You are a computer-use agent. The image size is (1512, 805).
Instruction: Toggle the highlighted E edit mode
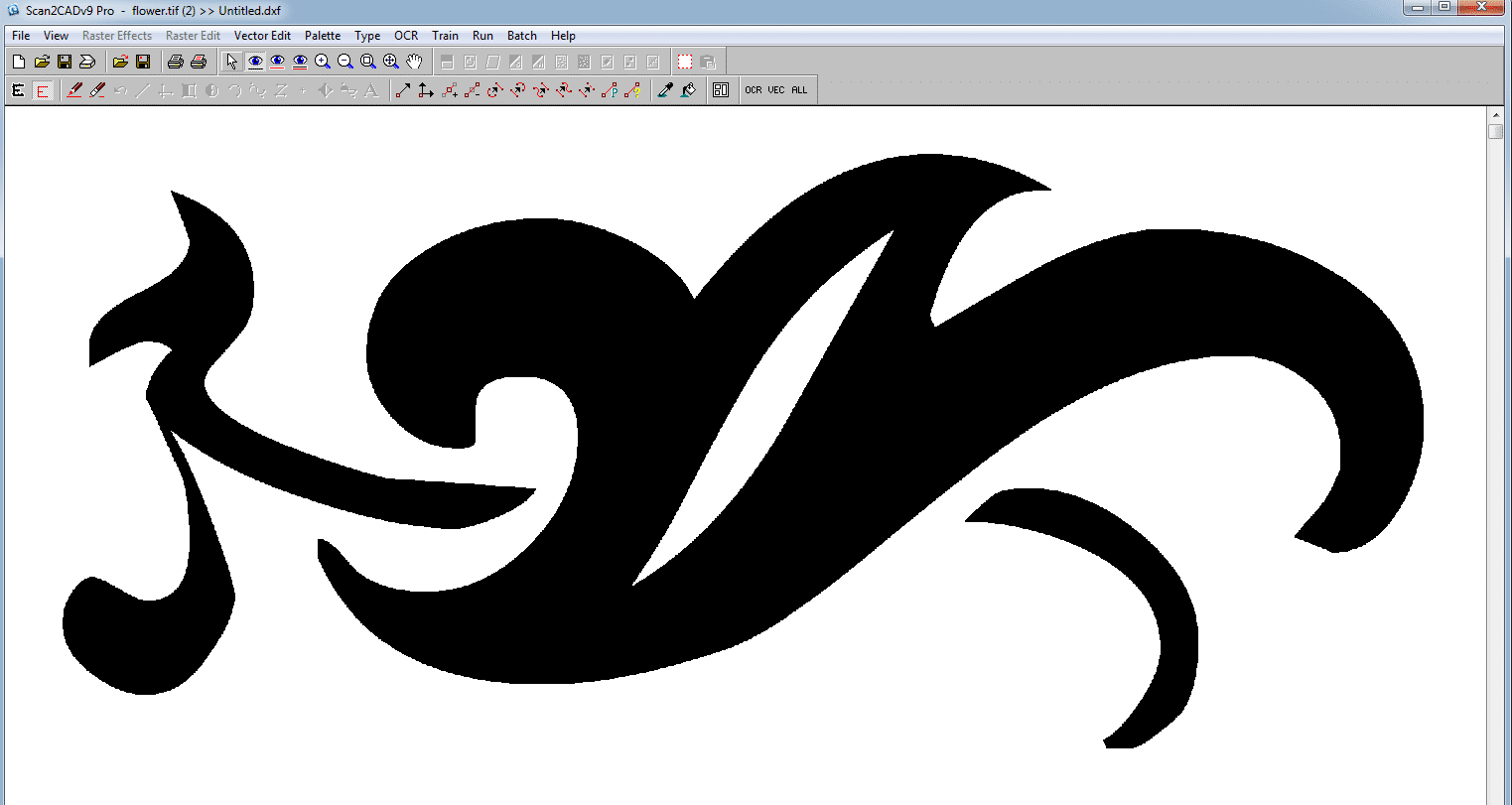click(41, 89)
